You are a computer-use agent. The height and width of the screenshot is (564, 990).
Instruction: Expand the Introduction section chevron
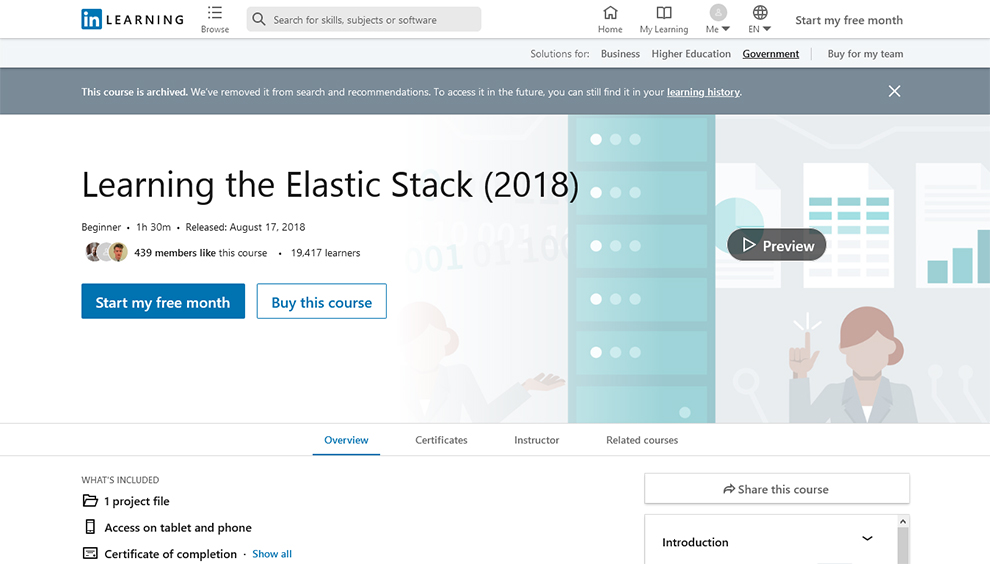(x=868, y=539)
